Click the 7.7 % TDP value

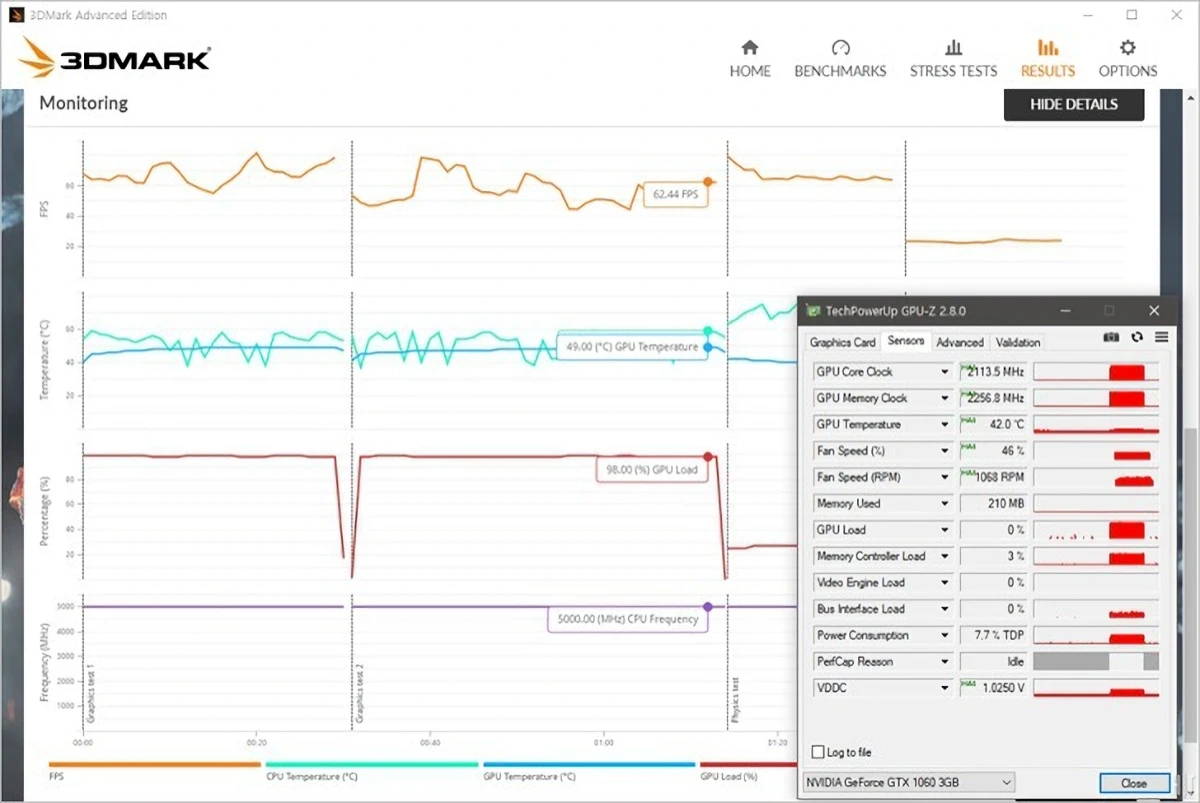993,635
